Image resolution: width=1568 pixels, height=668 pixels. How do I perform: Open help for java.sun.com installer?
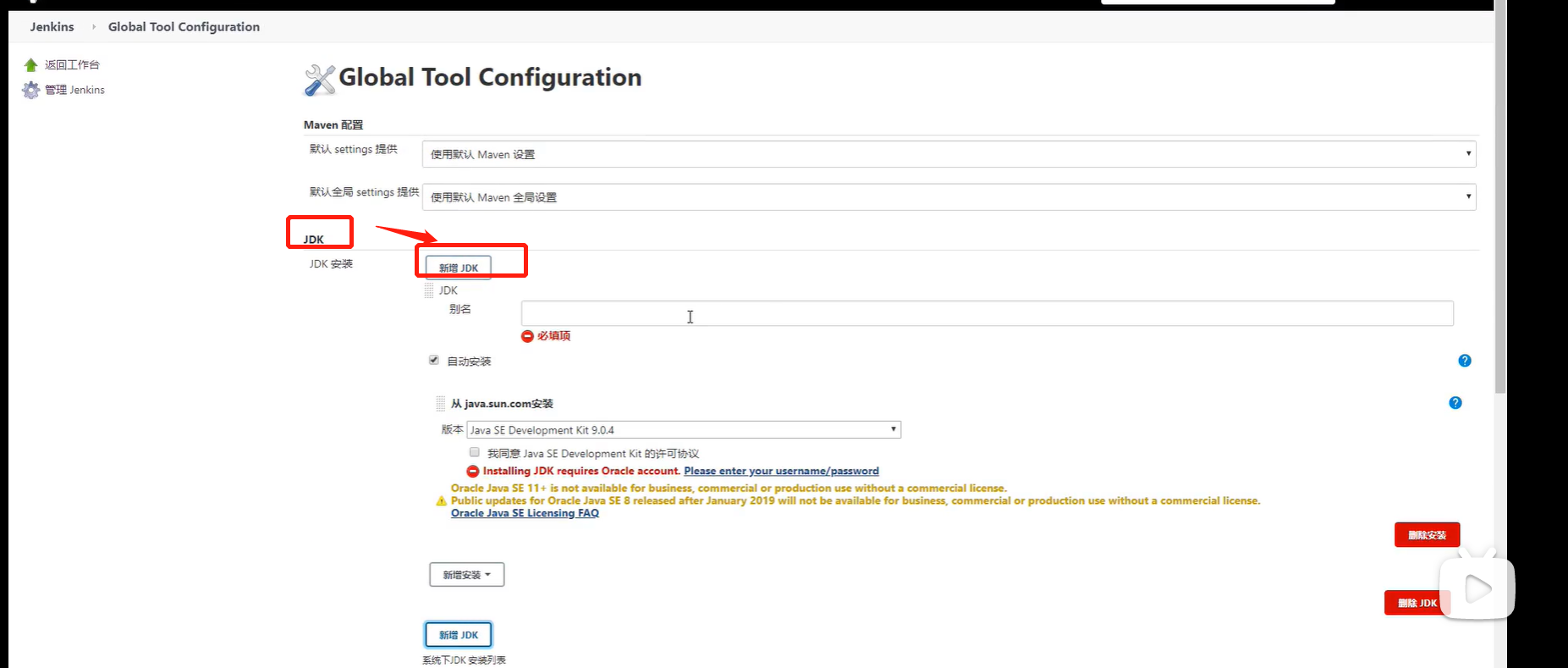[x=1455, y=403]
